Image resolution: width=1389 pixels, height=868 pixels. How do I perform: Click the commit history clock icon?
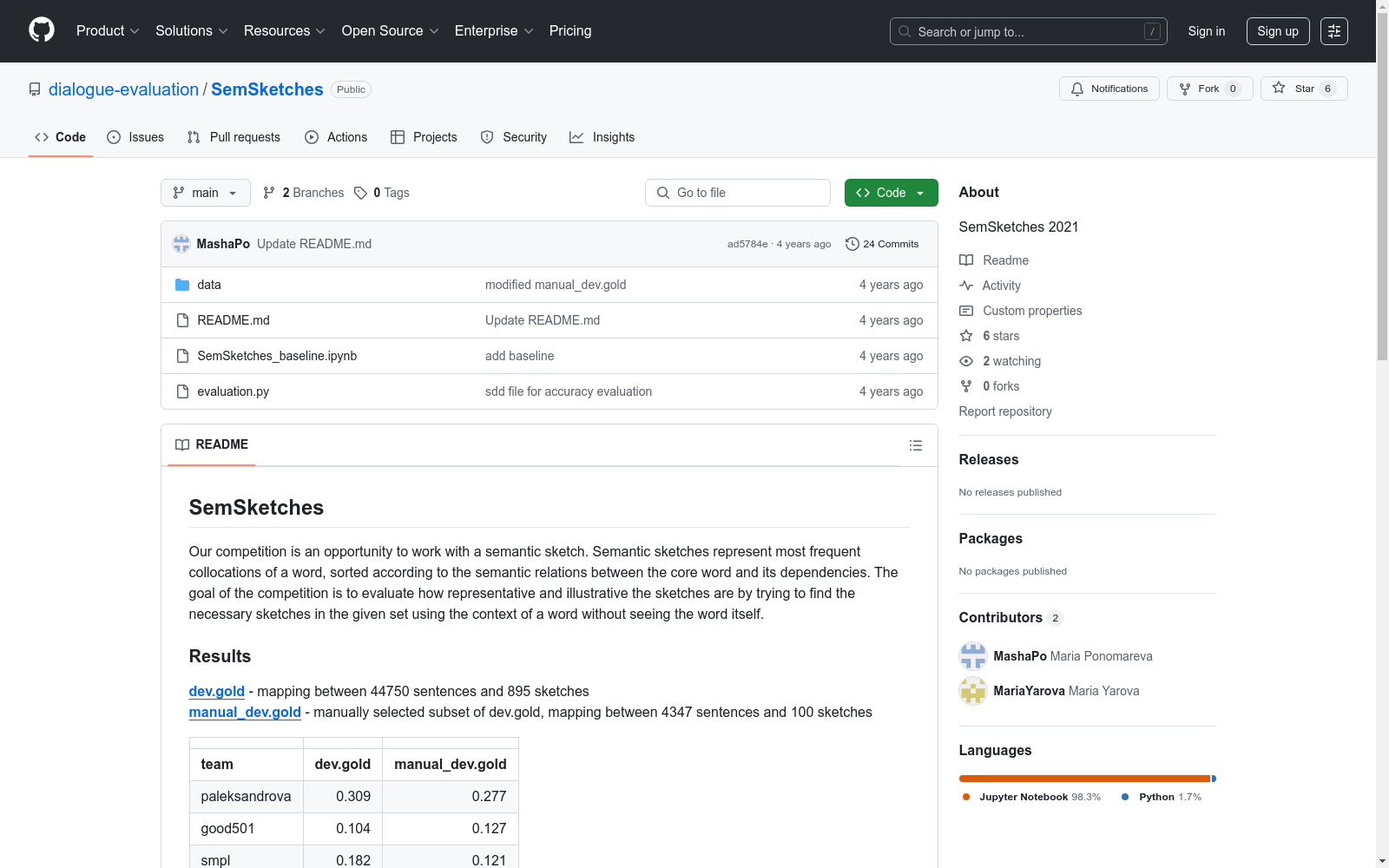pyautogui.click(x=852, y=244)
